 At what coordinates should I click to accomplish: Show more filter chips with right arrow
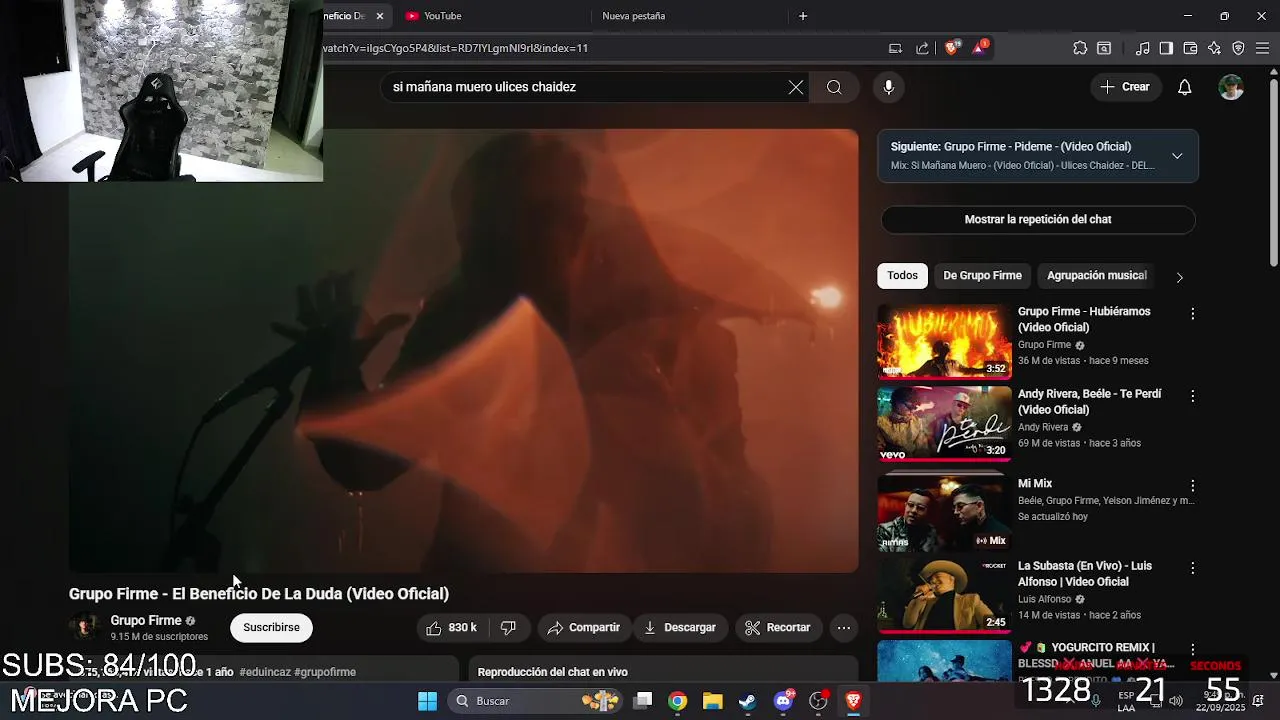(1179, 277)
